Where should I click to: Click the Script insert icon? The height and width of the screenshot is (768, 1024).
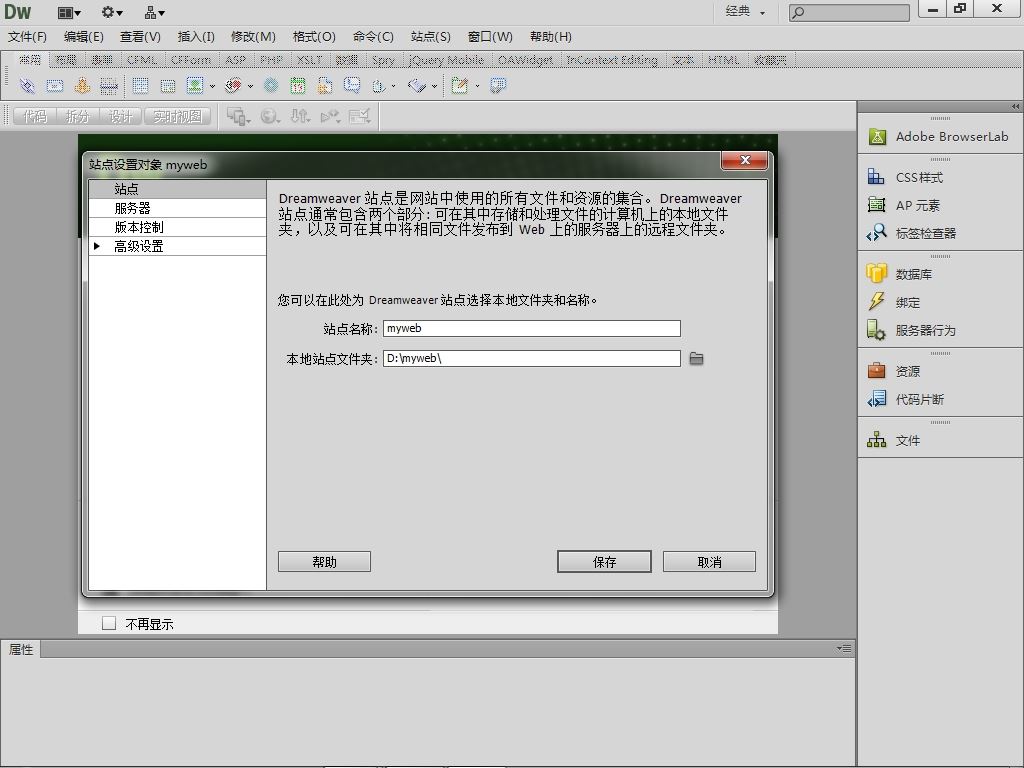click(417, 86)
